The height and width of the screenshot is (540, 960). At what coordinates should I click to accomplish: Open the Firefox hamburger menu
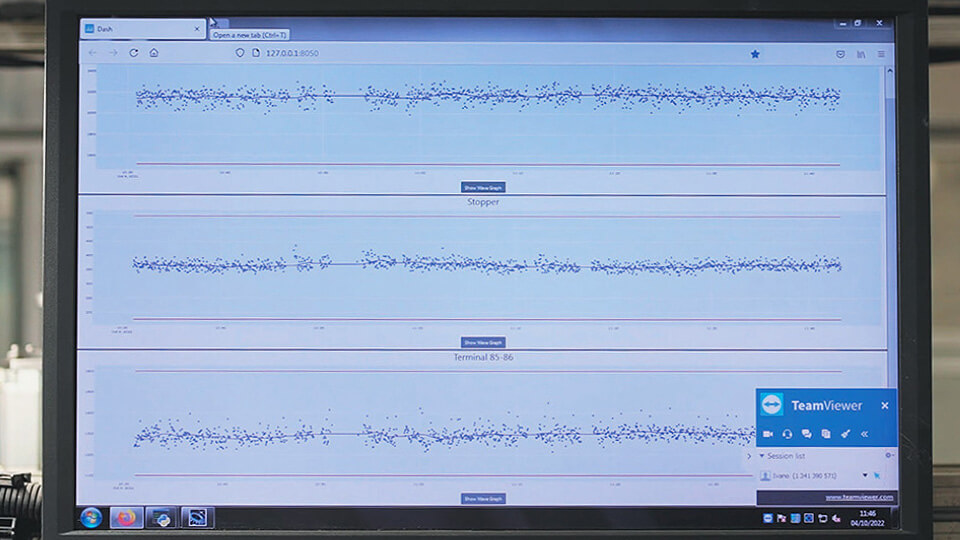pyautogui.click(x=881, y=54)
